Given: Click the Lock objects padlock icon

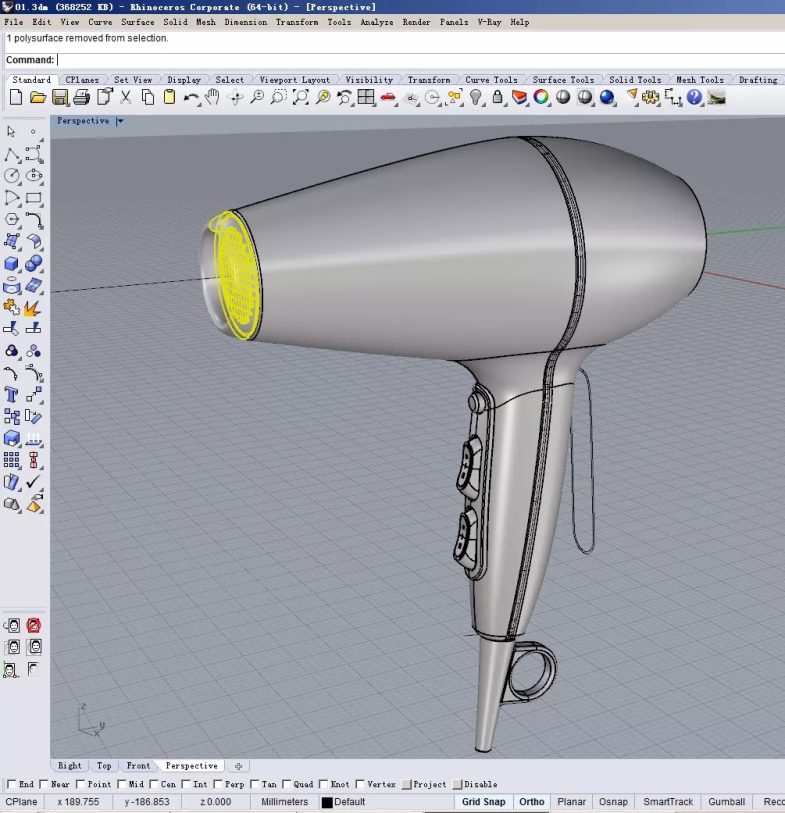Looking at the screenshot, I should click(498, 97).
